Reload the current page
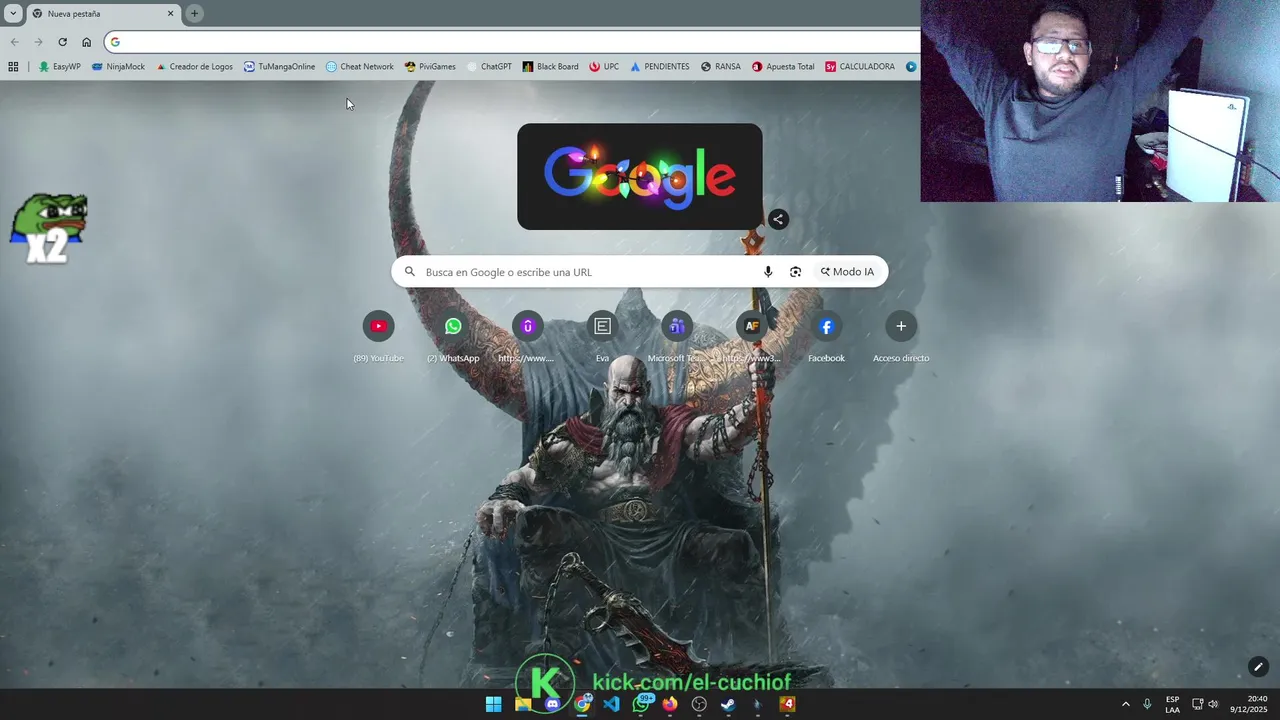 (62, 42)
